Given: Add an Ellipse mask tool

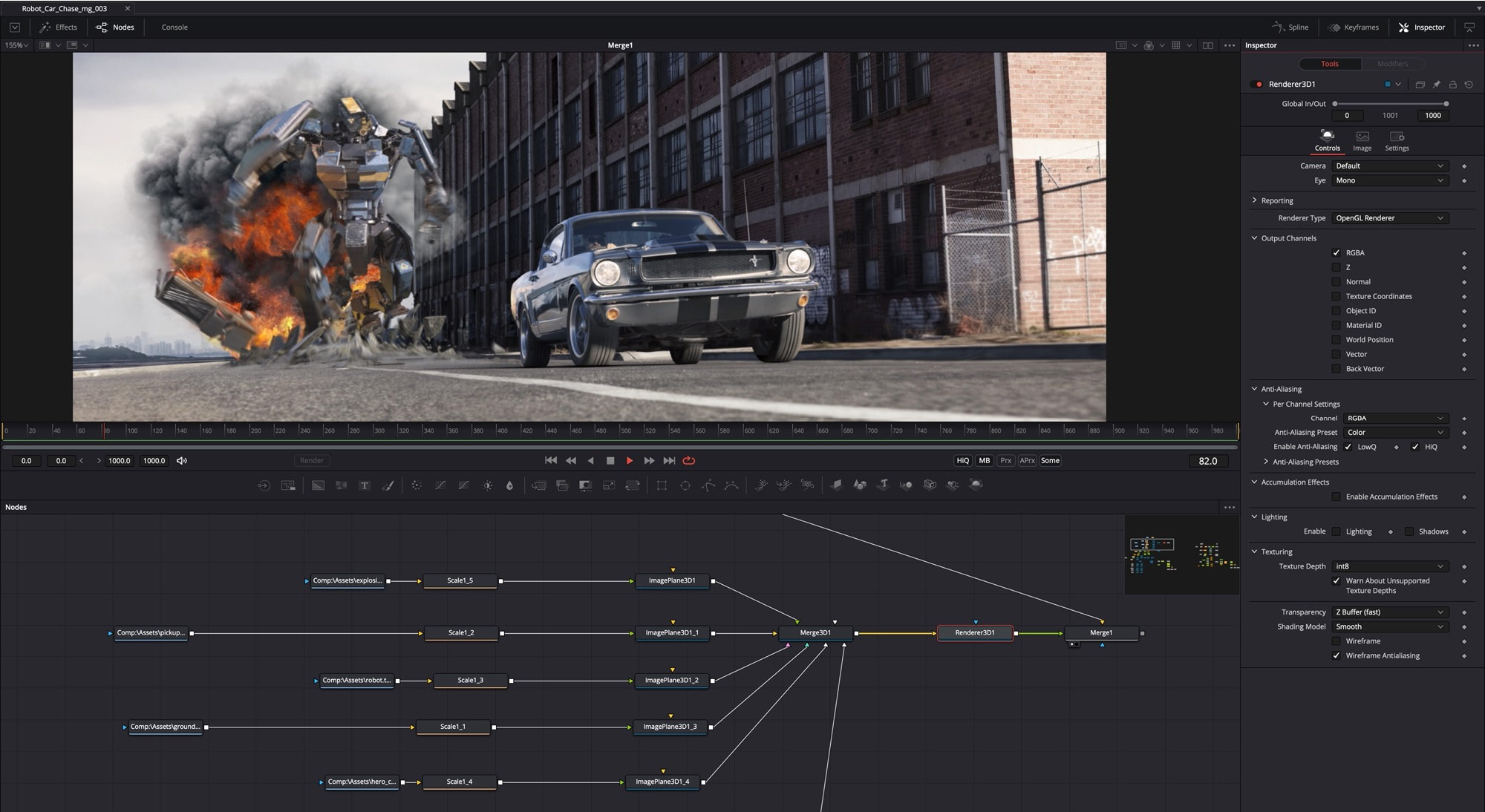Looking at the screenshot, I should pos(685,485).
